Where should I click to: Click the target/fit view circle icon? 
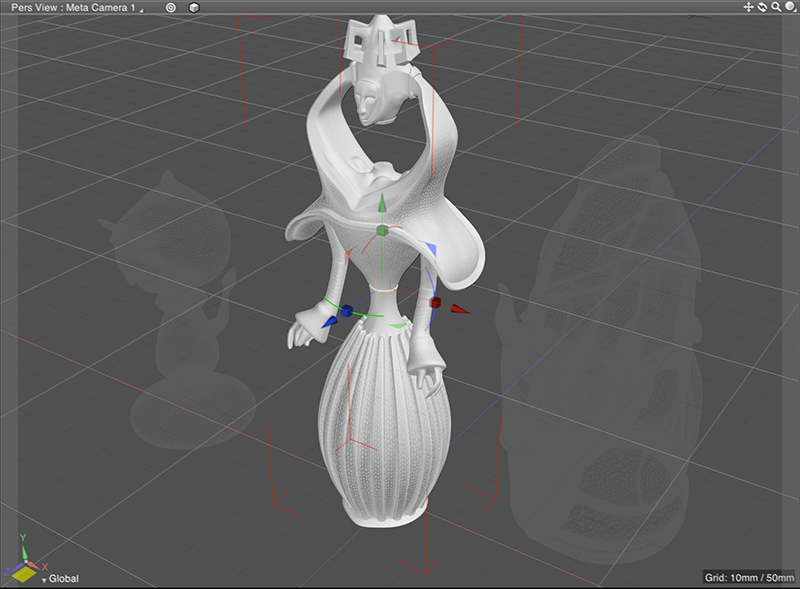[171, 8]
